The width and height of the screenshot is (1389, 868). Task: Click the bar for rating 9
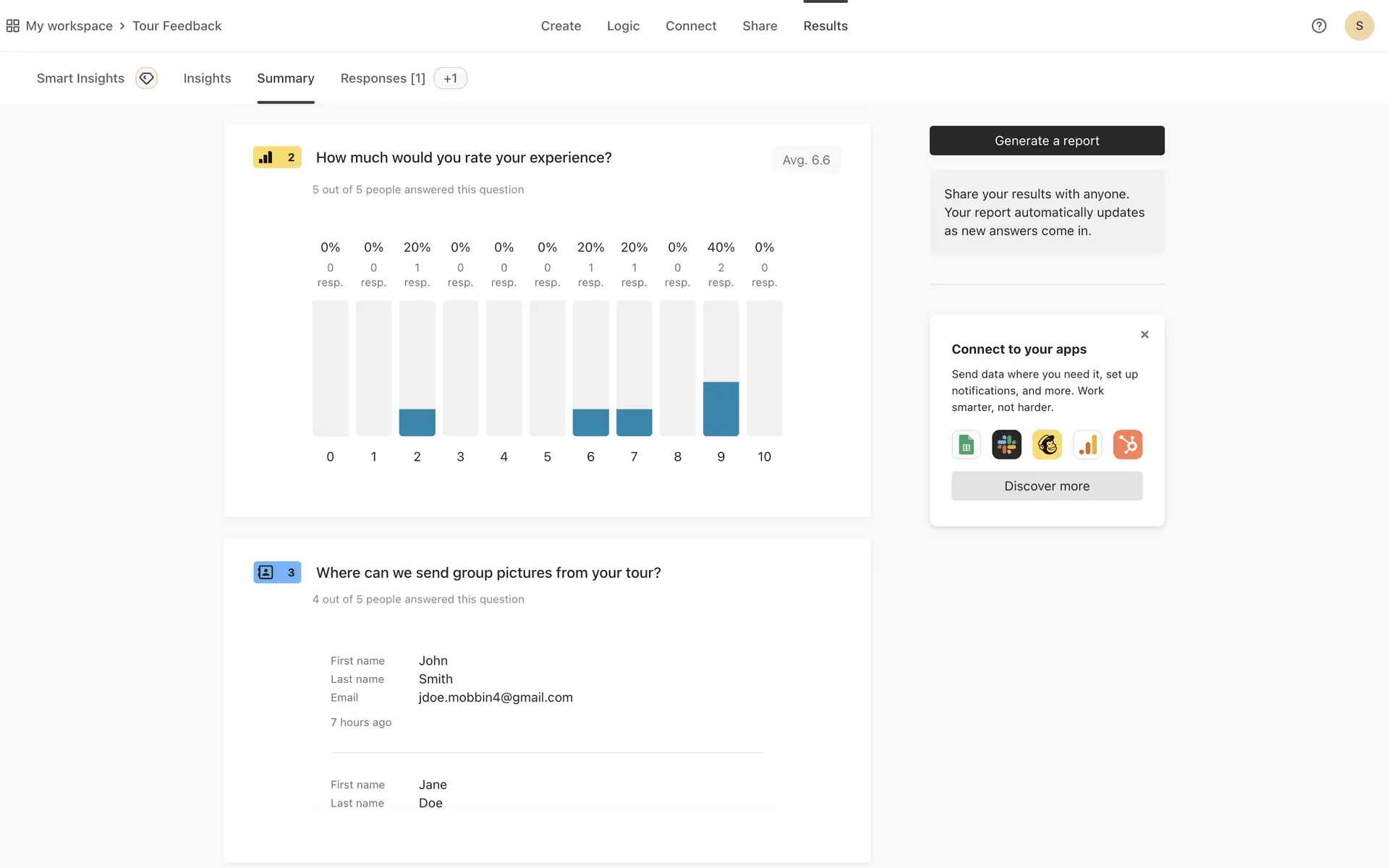[721, 408]
